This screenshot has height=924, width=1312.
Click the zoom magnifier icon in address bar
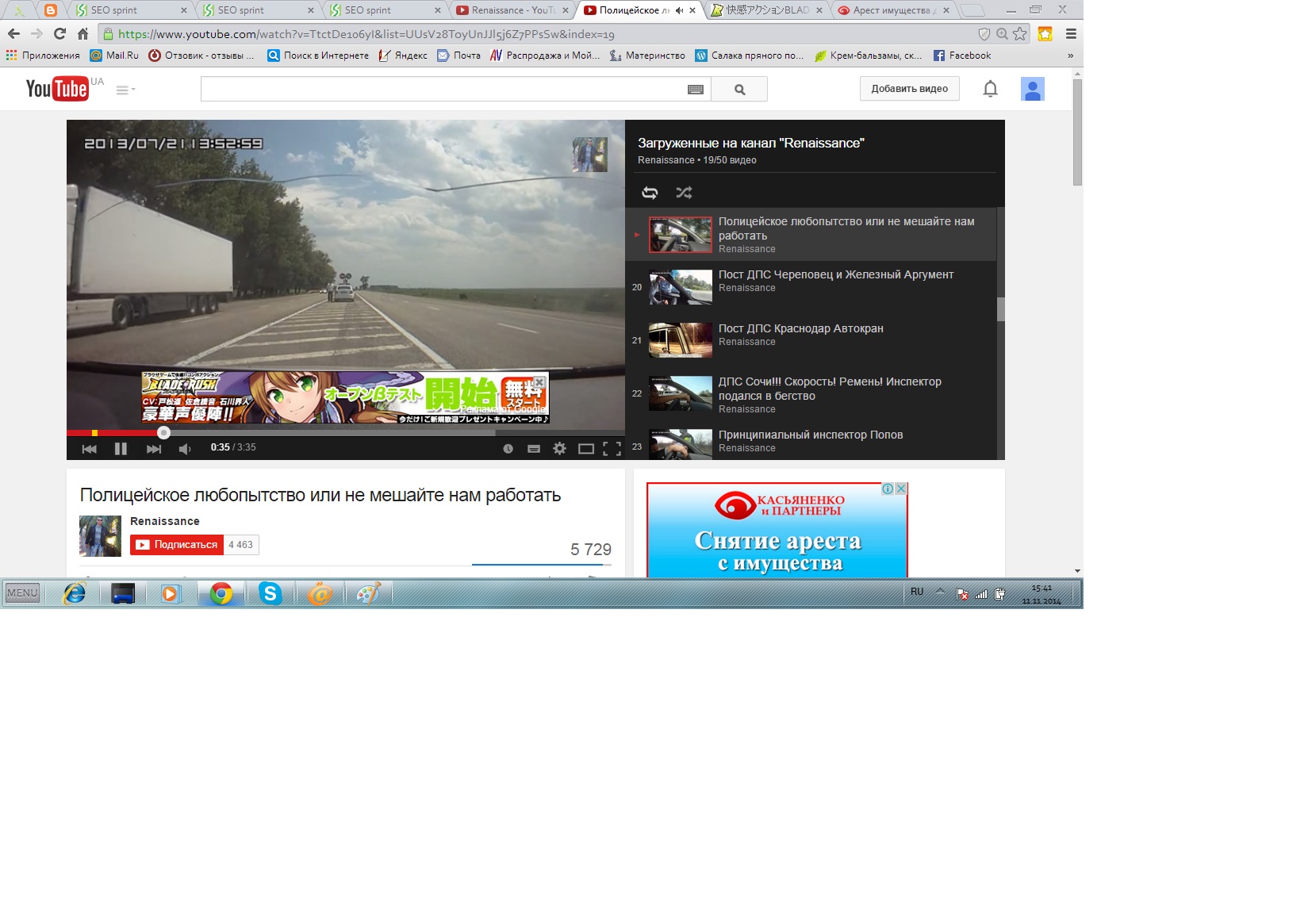(x=1002, y=33)
